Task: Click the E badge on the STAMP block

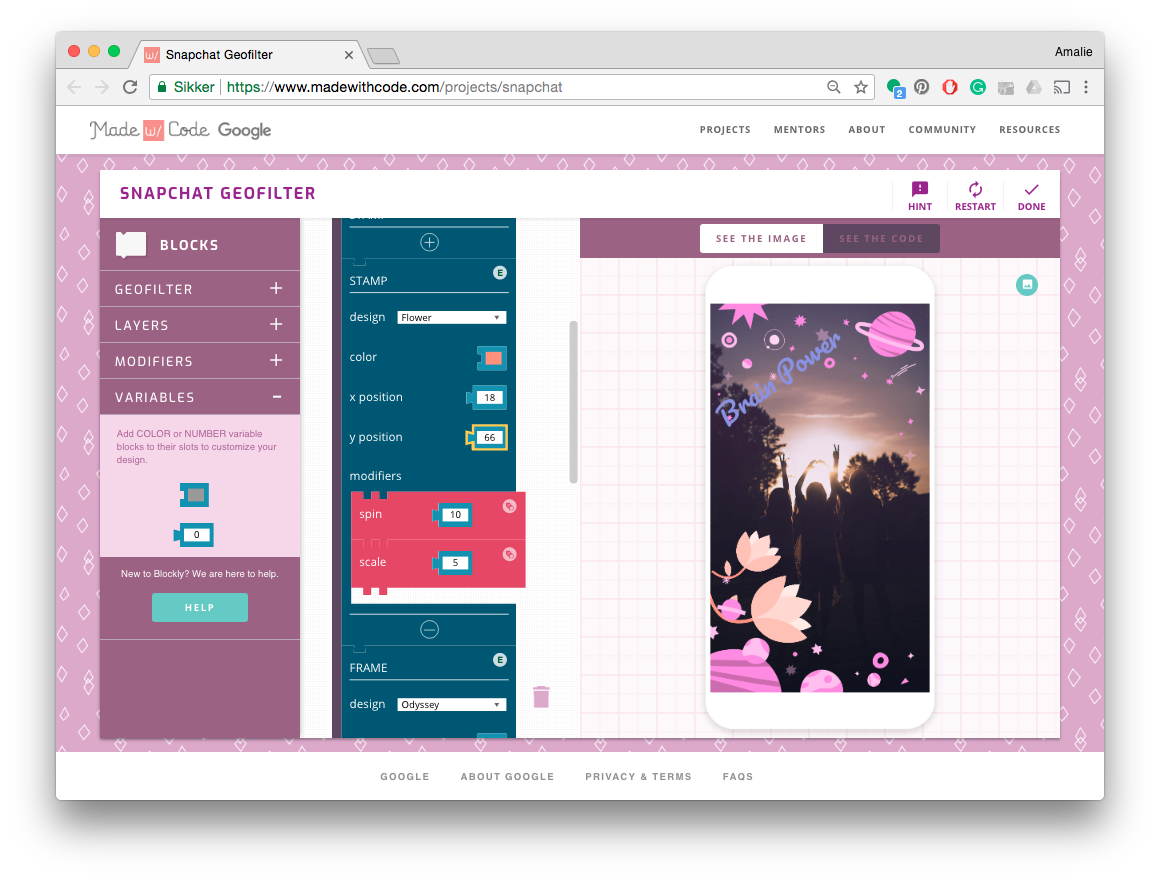Action: [x=500, y=273]
